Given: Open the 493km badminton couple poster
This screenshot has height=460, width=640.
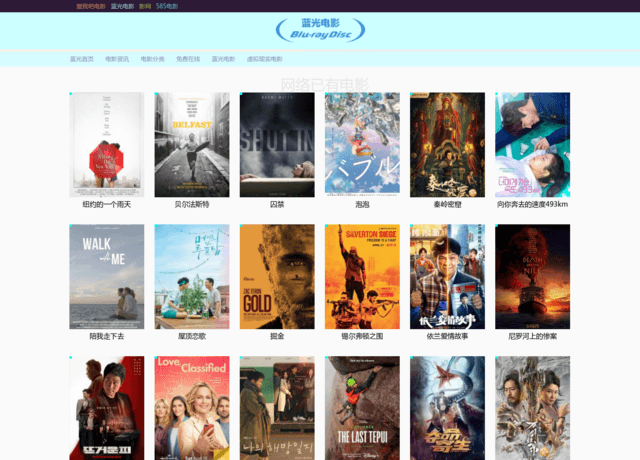Looking at the screenshot, I should (x=533, y=145).
